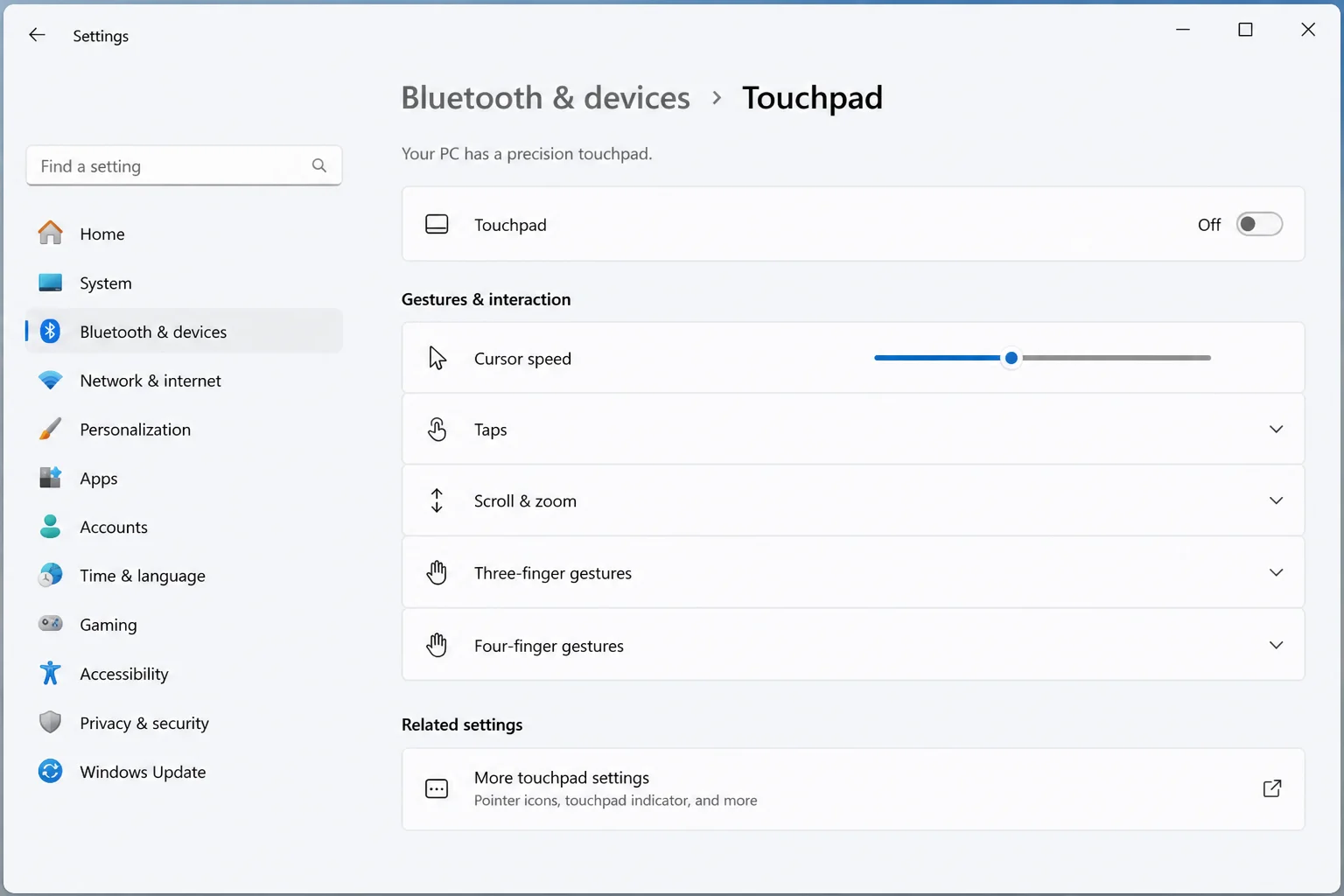The width and height of the screenshot is (1344, 896).
Task: Open Privacy & security settings
Action: coord(184,723)
